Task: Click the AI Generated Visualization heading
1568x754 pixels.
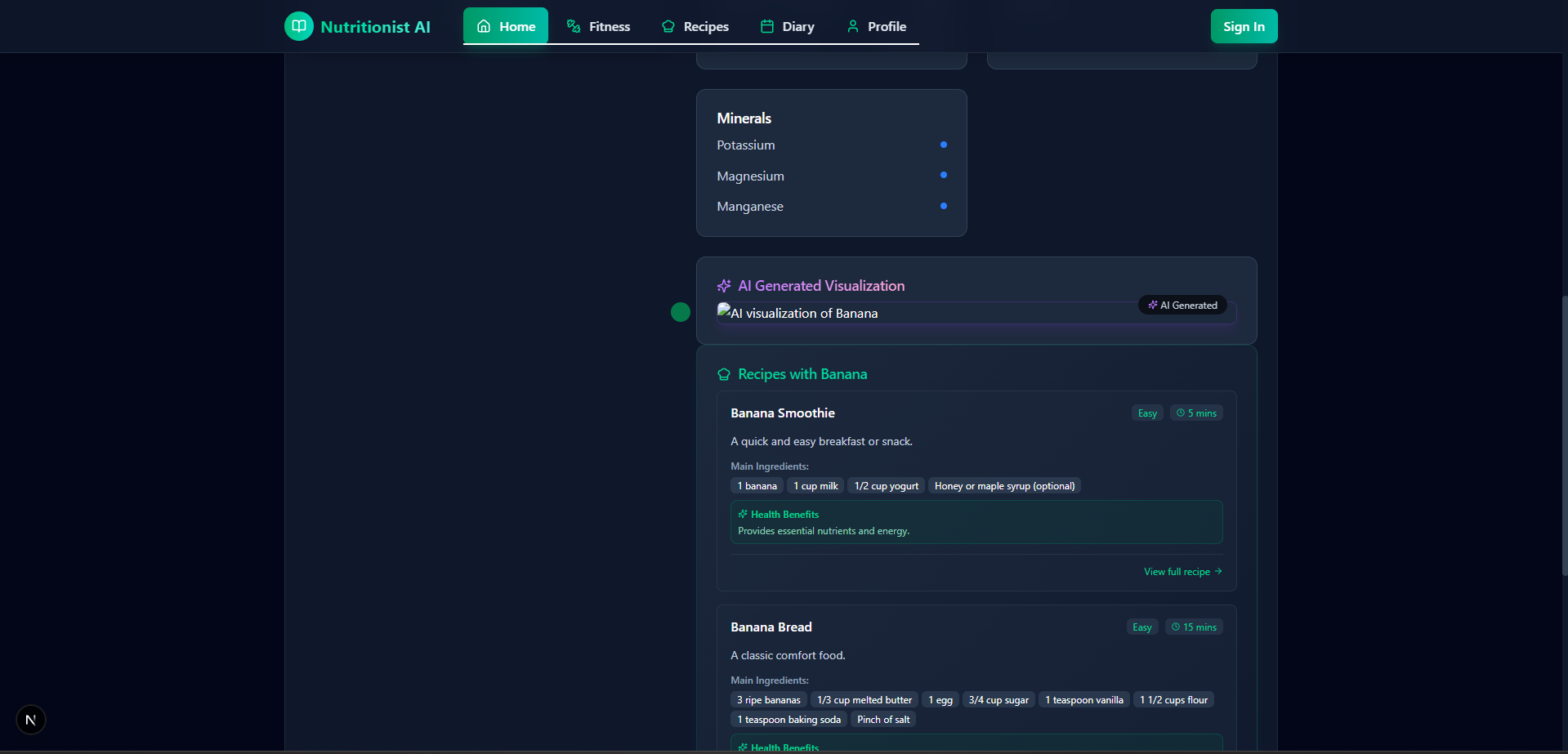Action: (821, 286)
